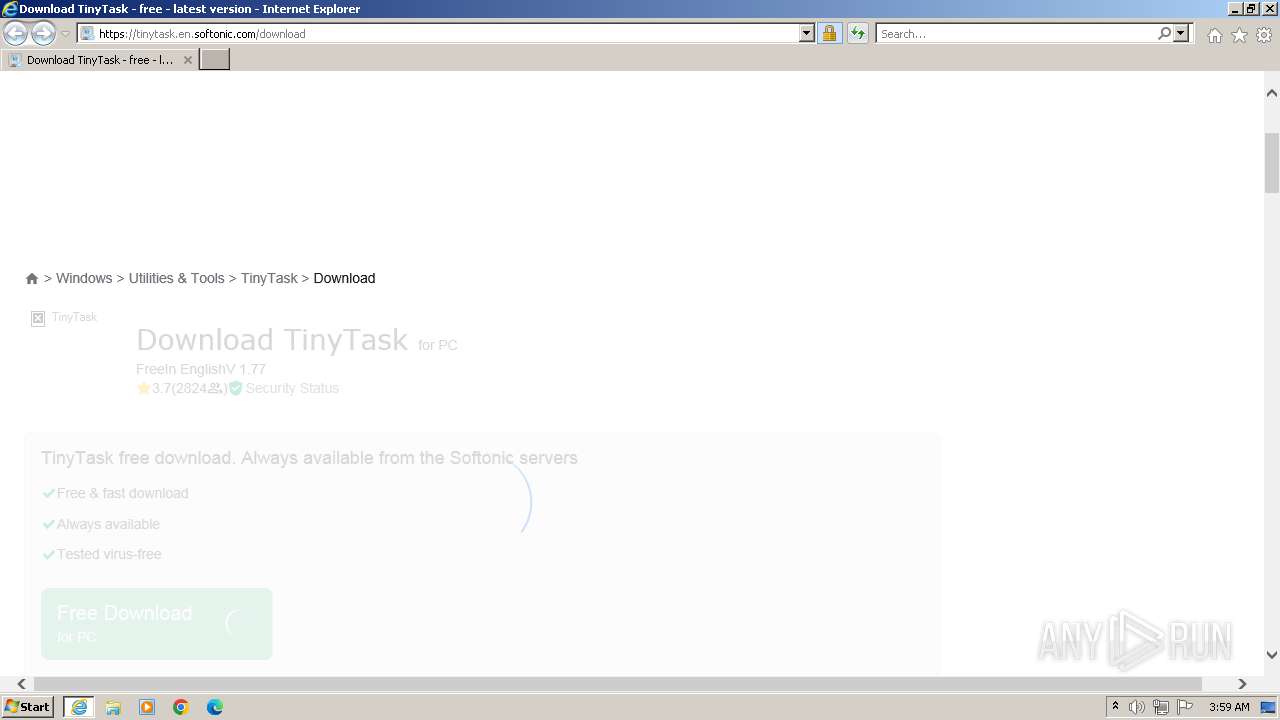Click the broken TinyTask logo image
Viewport: 1280px width, 720px height.
click(38, 318)
